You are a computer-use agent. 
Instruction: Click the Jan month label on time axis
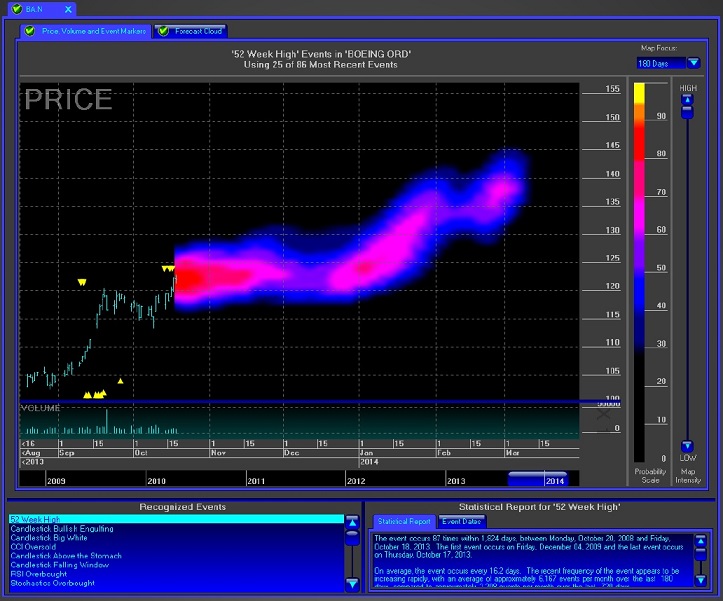(366, 453)
